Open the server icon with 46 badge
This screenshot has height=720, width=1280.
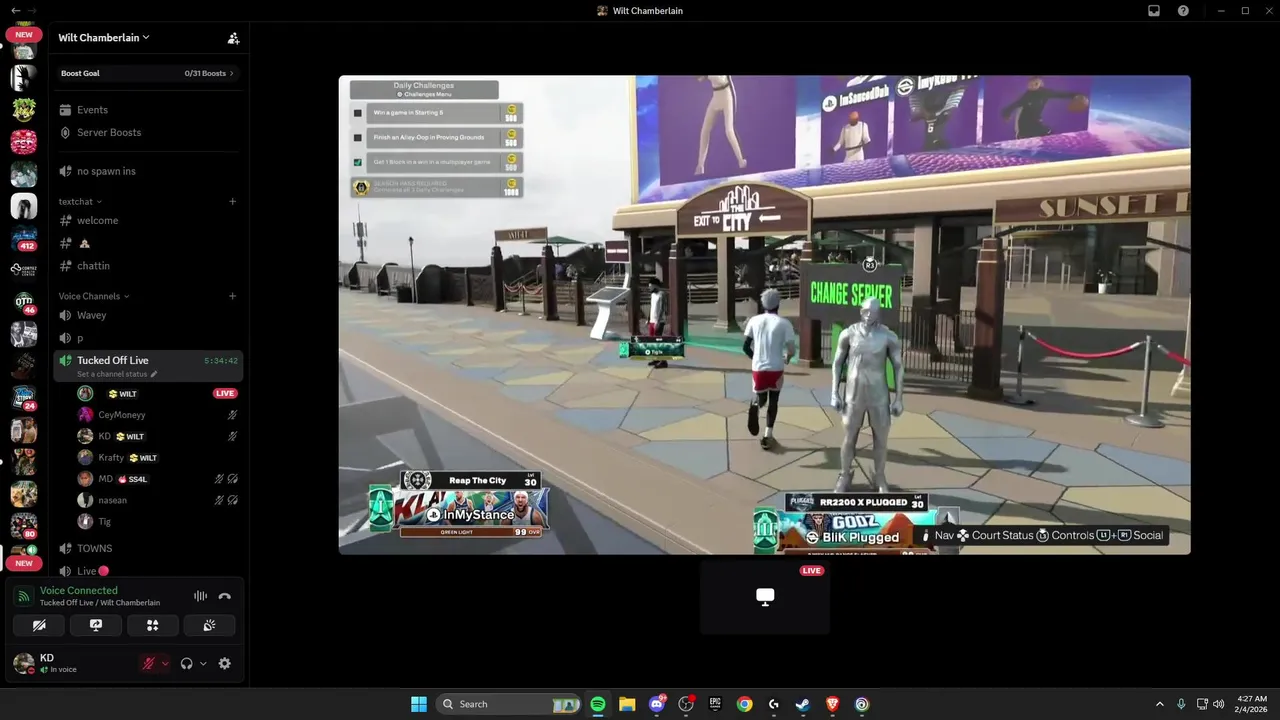coord(24,302)
